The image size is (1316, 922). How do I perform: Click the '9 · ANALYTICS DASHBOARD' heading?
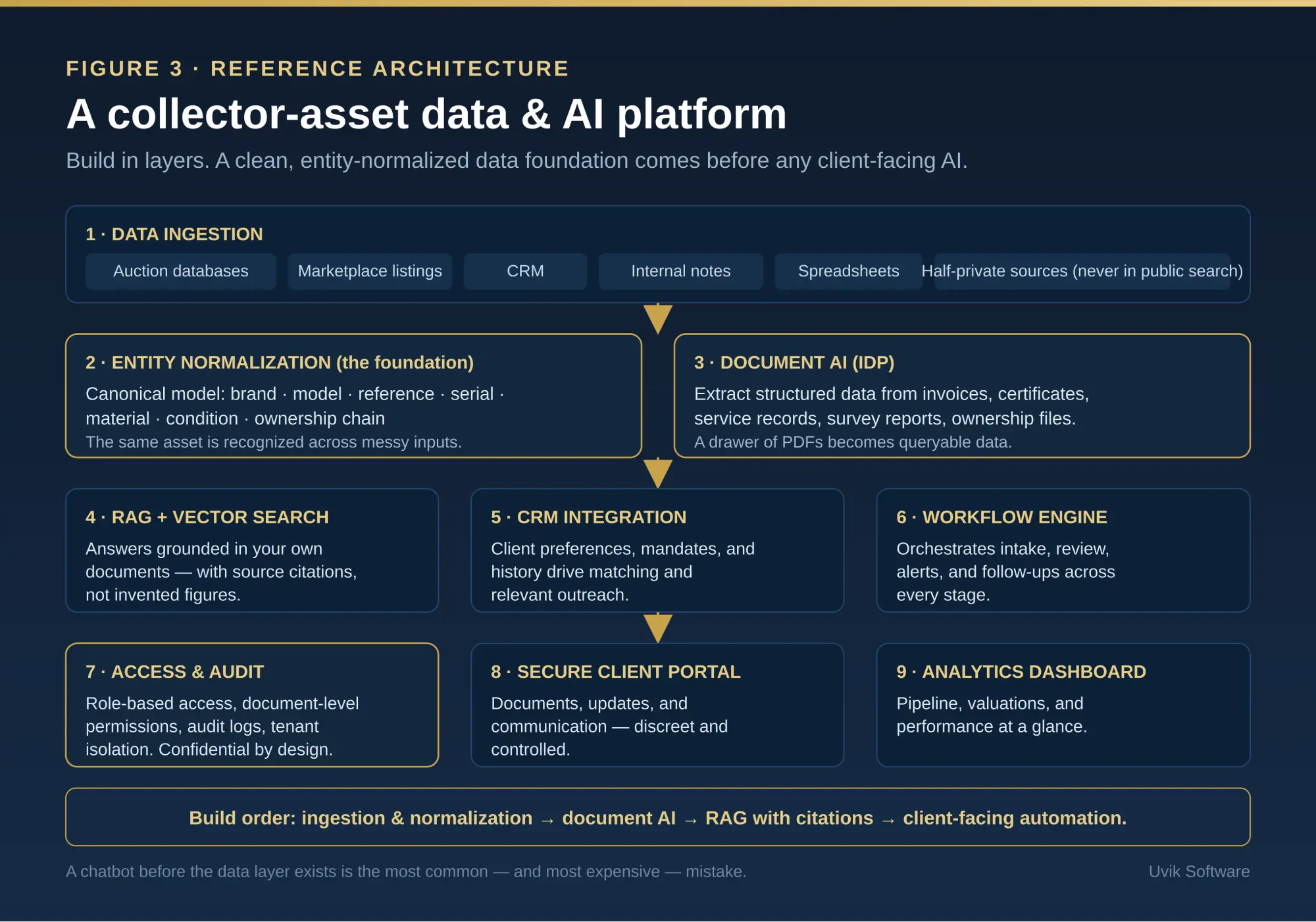coord(1021,672)
